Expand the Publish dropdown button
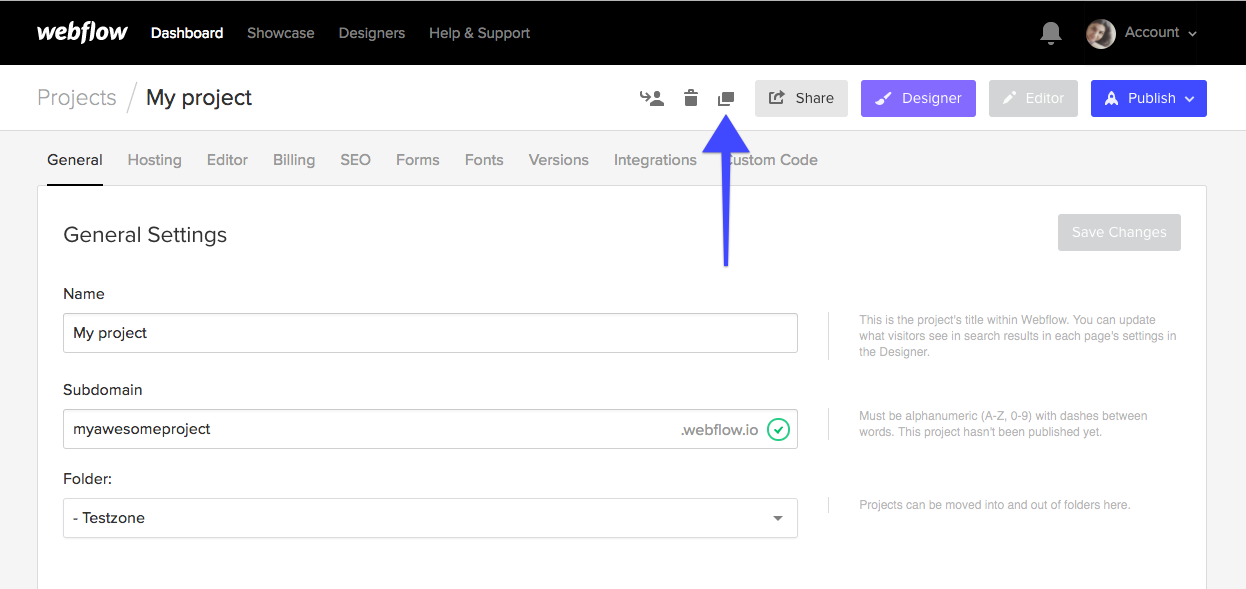The height and width of the screenshot is (589, 1246). 1149,98
